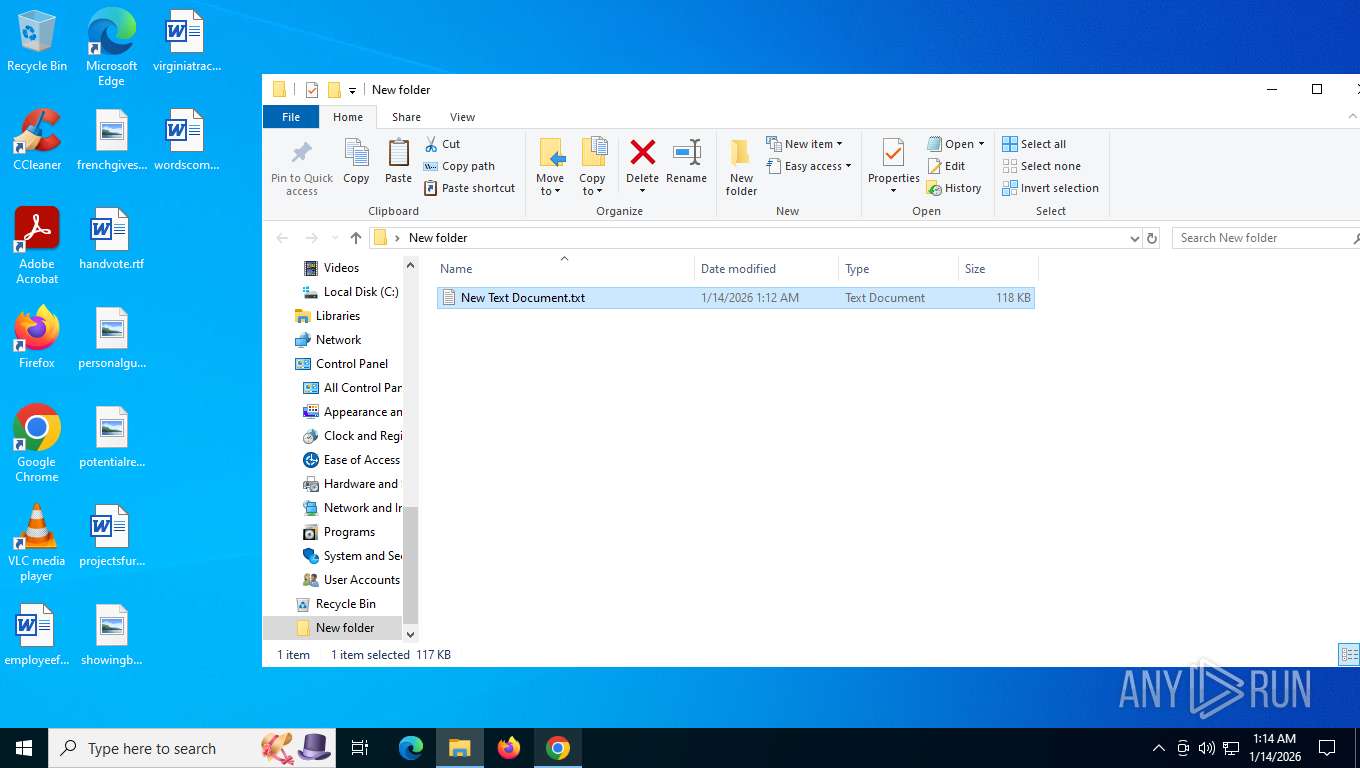Select Recycle Bin in the navigation pane
Viewport: 1360px width, 768px height.
pos(345,604)
